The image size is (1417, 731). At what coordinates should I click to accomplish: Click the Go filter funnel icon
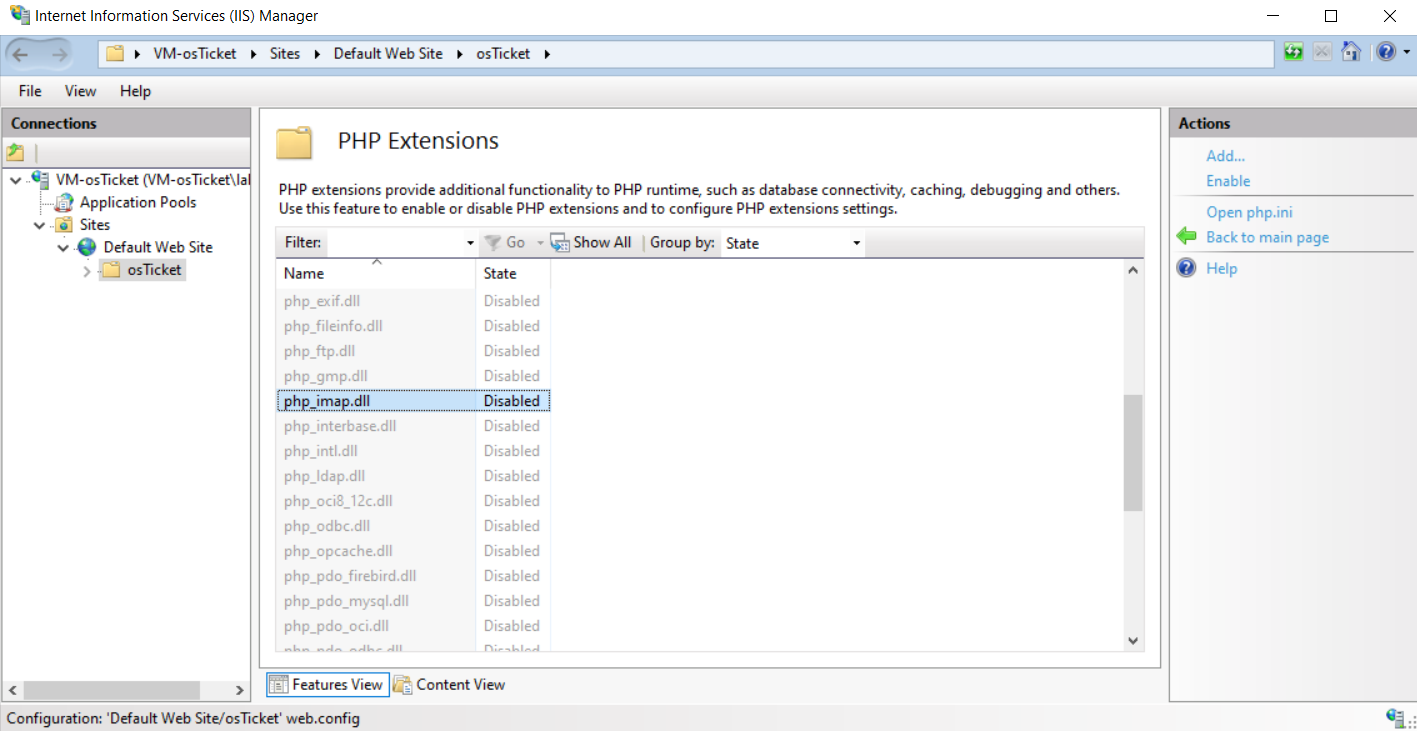coord(493,242)
